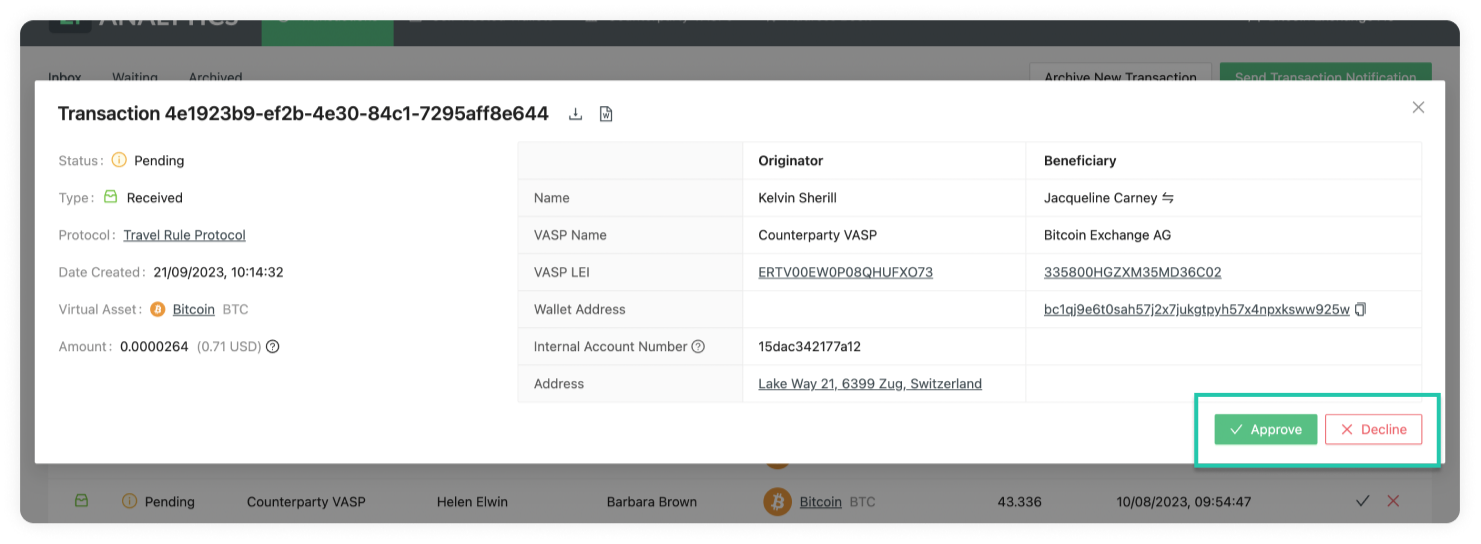Screen dimensions: 1481x544
Task: Approve the pending transaction
Action: click(1265, 429)
